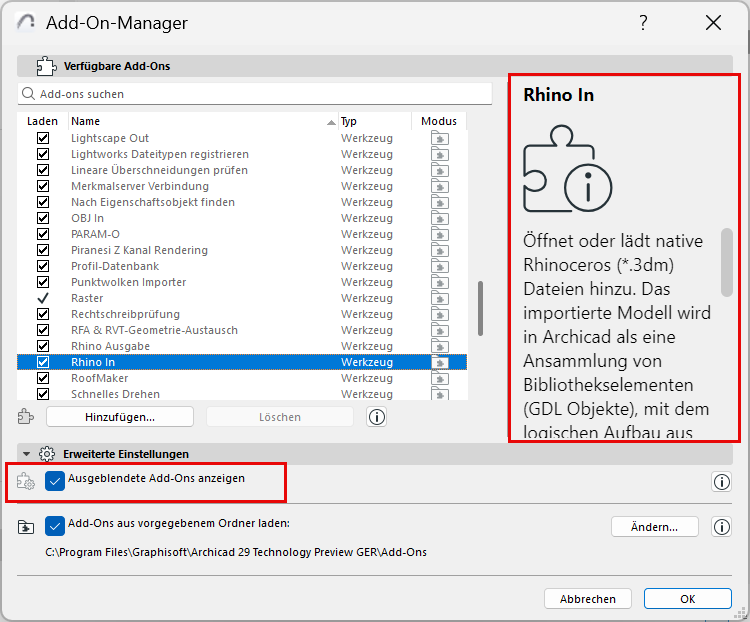Screen dimensions: 750x622
Task: Click the puzzle-gear icon beside Ausgeblendete Add-Ons
Action: tap(26, 481)
